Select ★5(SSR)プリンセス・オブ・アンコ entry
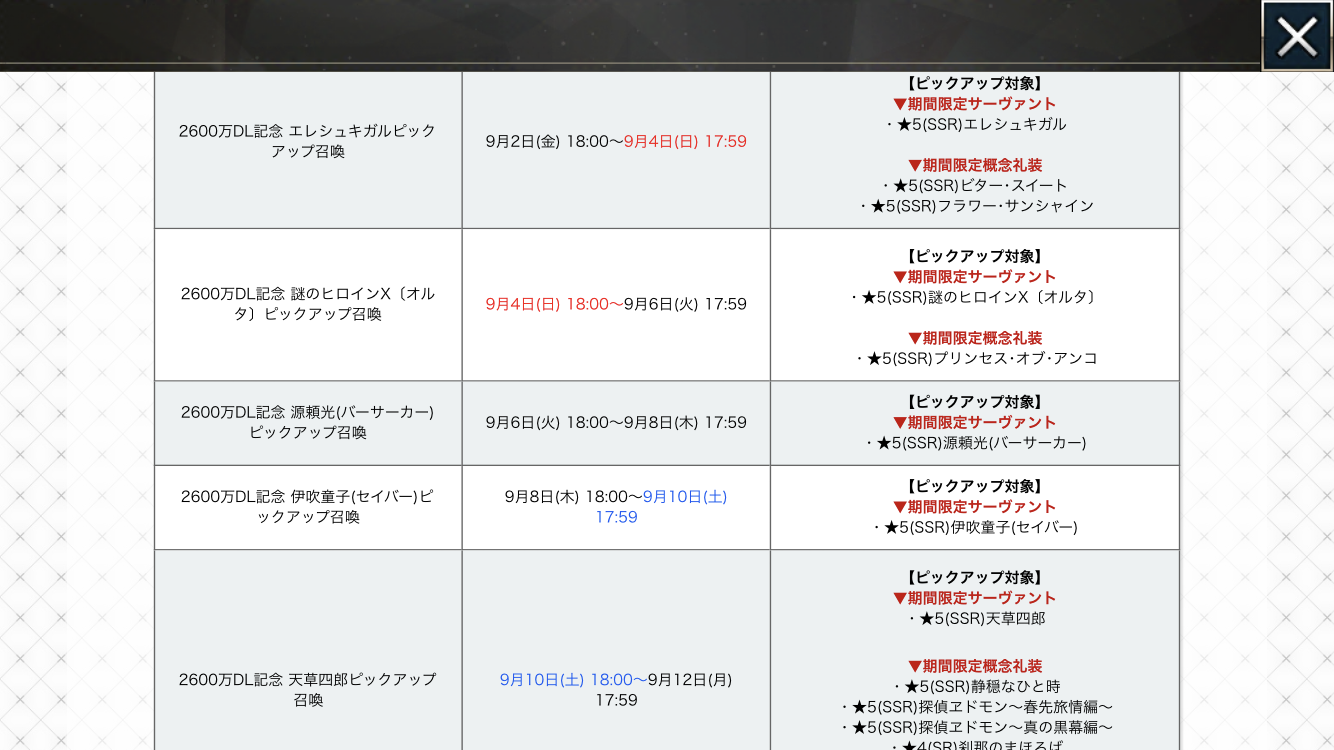The width and height of the screenshot is (1334, 750). click(x=975, y=358)
